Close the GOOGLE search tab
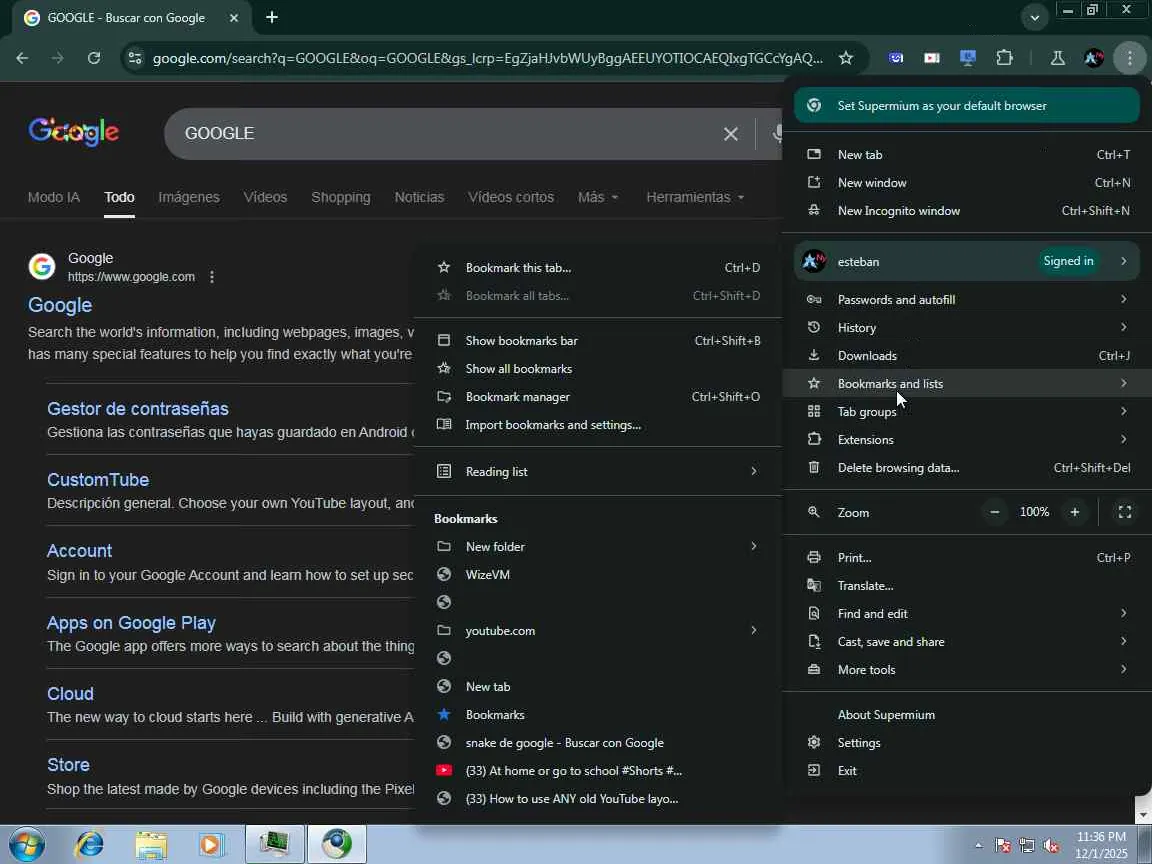The height and width of the screenshot is (864, 1152). (x=234, y=18)
